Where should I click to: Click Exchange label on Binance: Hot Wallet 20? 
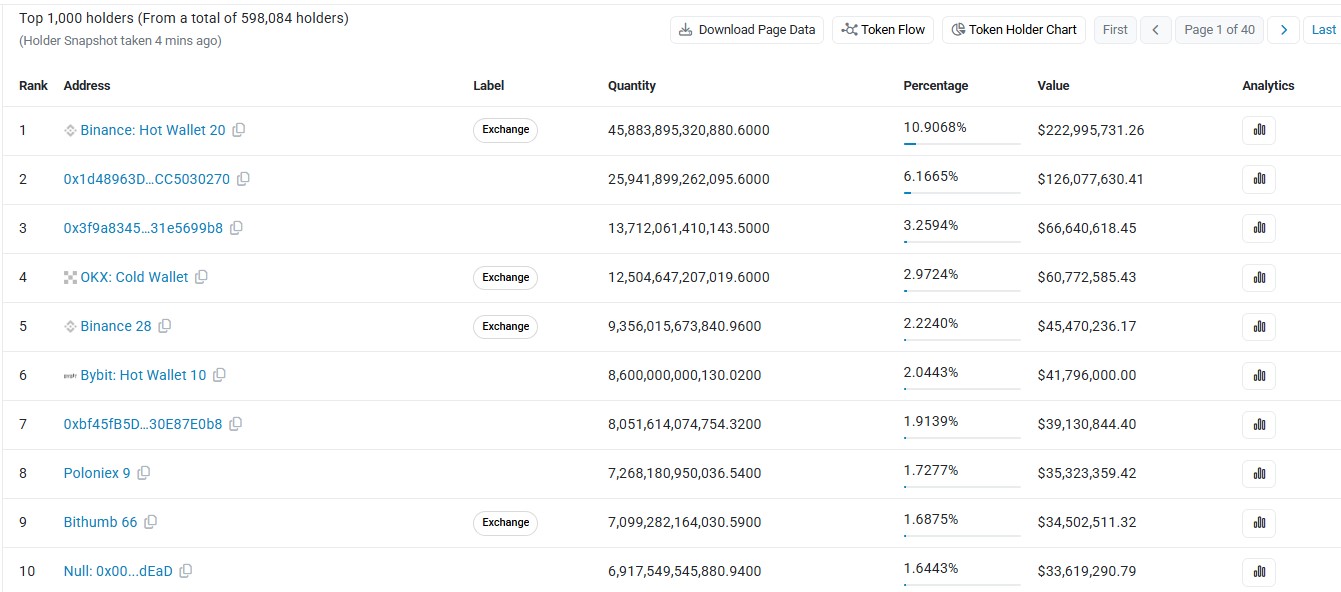pyautogui.click(x=505, y=130)
